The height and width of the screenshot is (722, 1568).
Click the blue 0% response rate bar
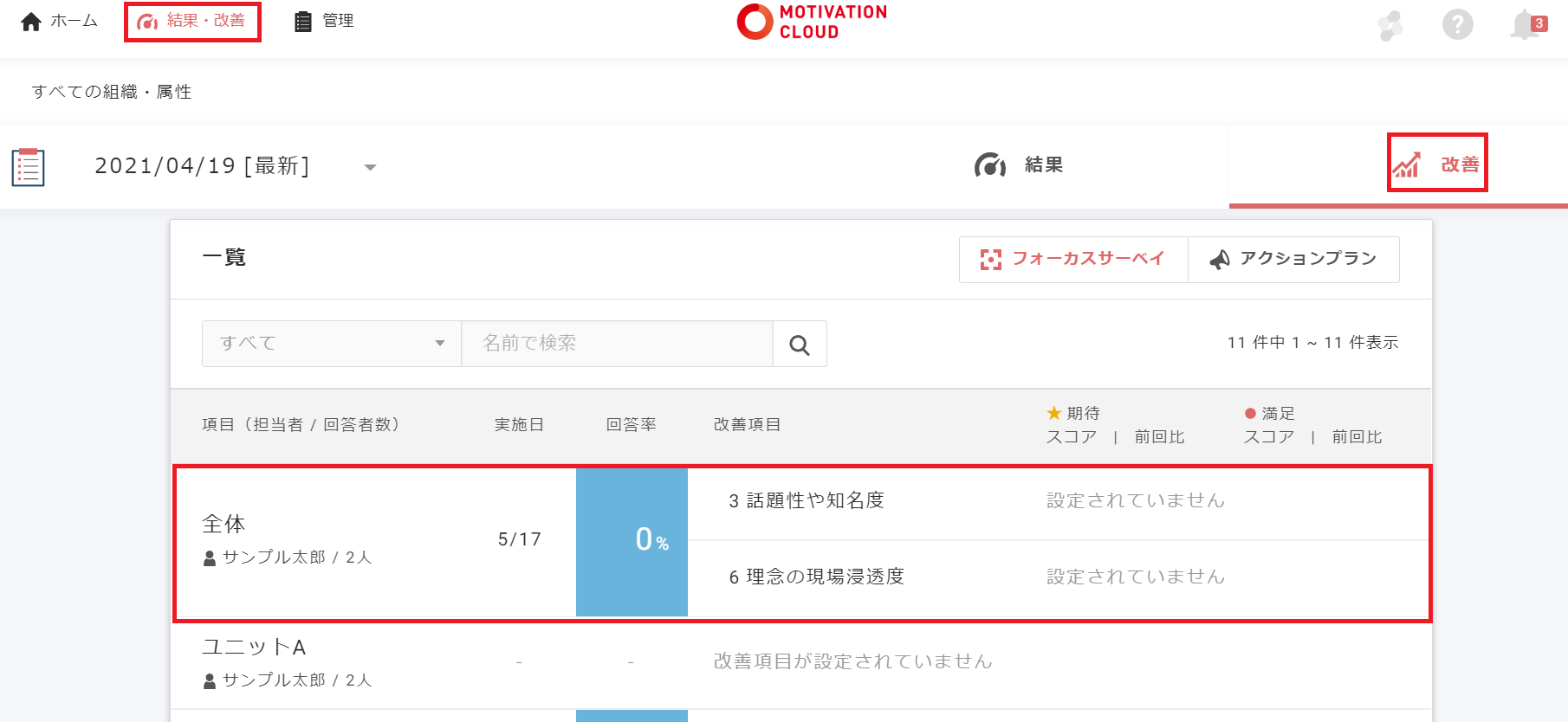coord(632,542)
